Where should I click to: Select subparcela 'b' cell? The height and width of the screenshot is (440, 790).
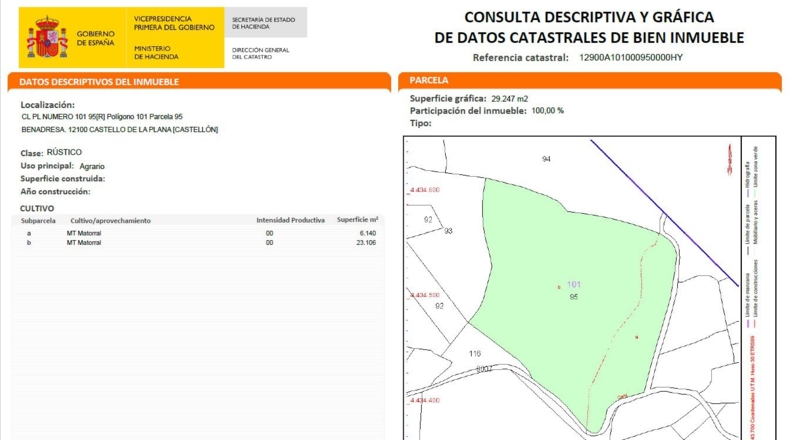pyautogui.click(x=29, y=243)
